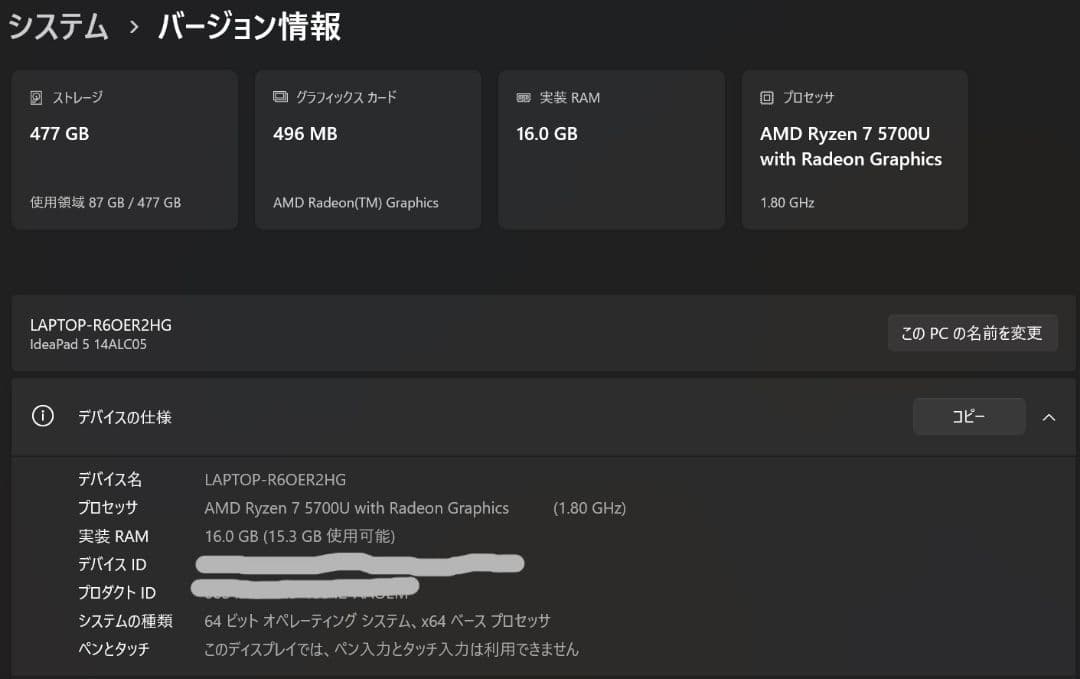Click the コピー button for device specs
The image size is (1080, 679).
click(968, 417)
